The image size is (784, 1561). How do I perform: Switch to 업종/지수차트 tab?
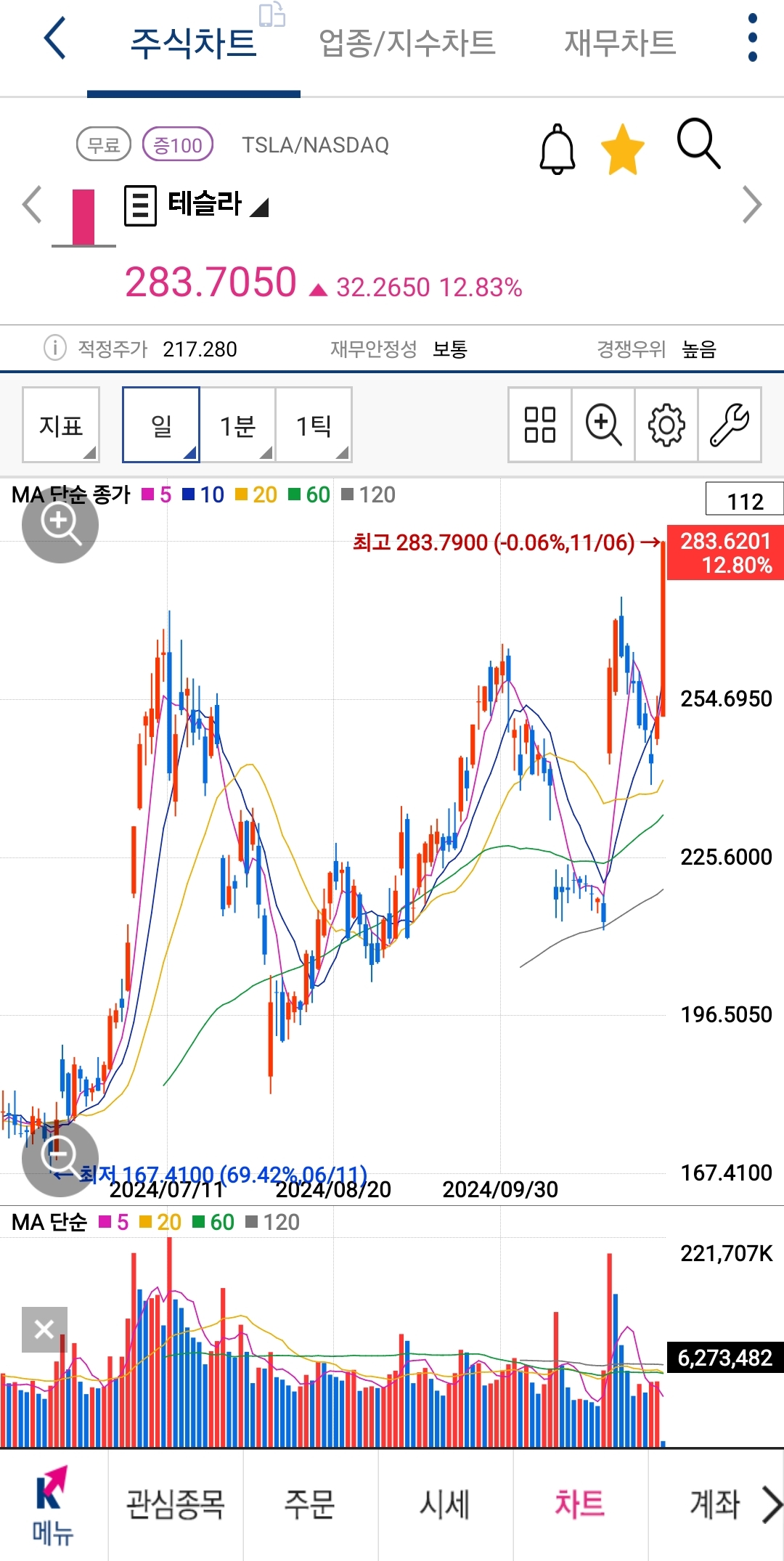[x=407, y=44]
